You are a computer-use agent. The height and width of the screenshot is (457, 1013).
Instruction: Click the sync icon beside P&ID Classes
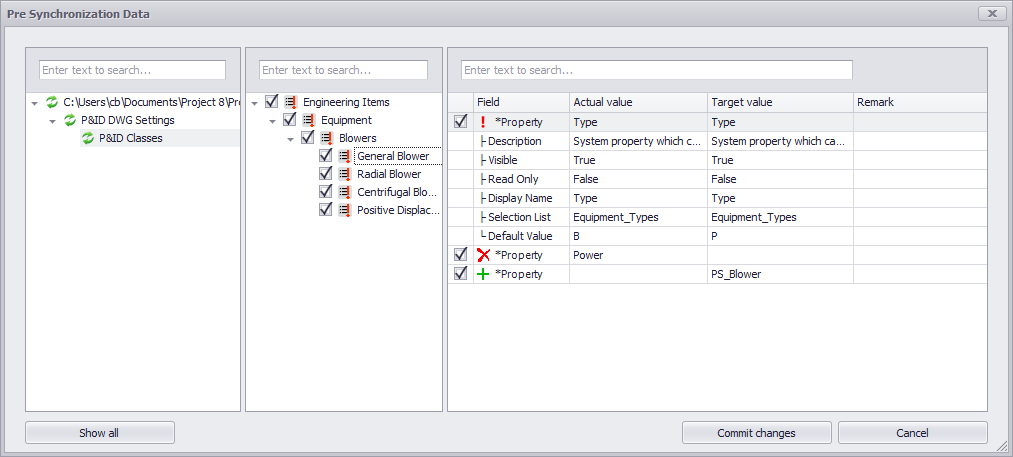[x=88, y=138]
